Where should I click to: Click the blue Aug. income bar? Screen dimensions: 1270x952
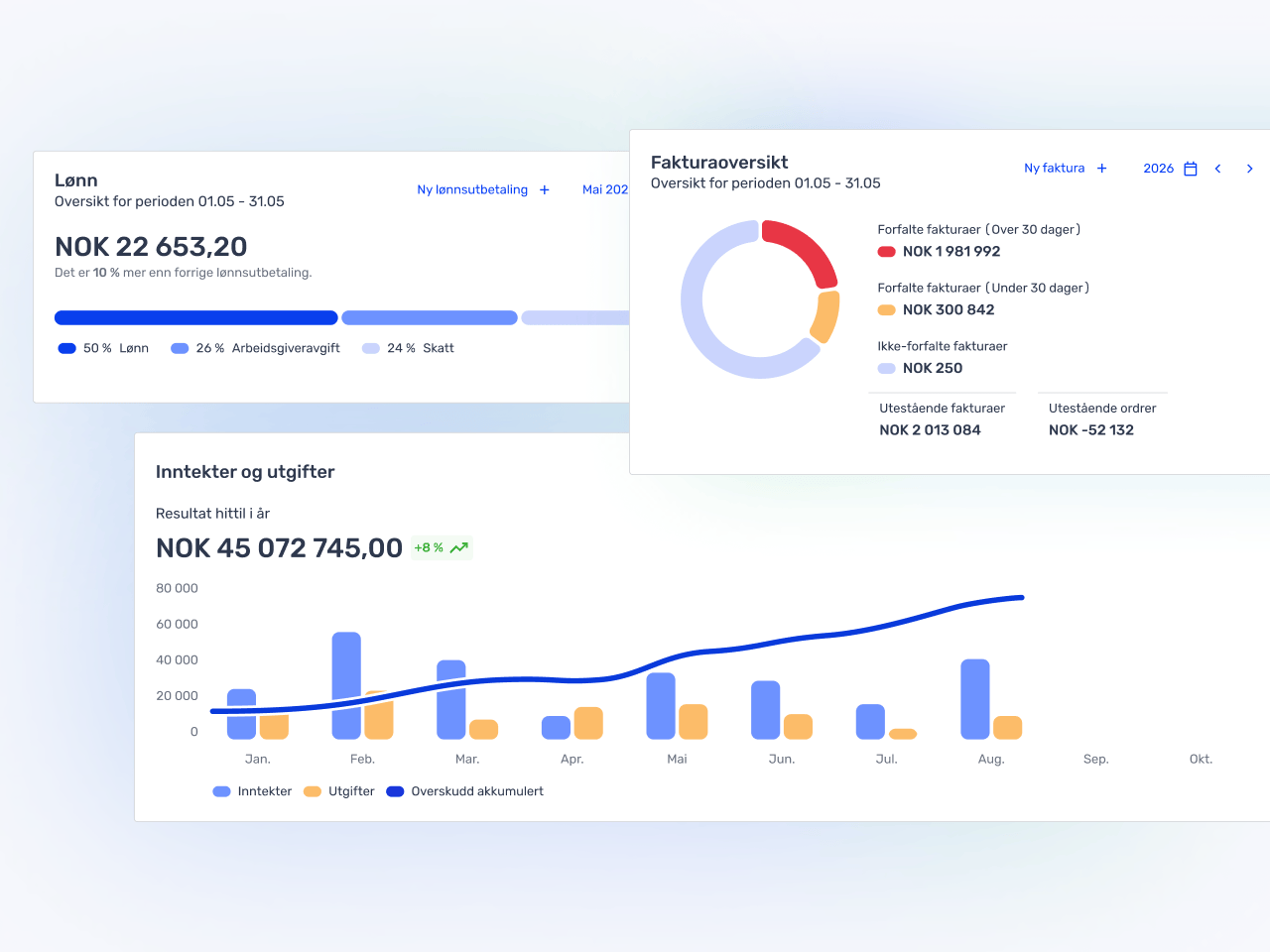(x=975, y=699)
